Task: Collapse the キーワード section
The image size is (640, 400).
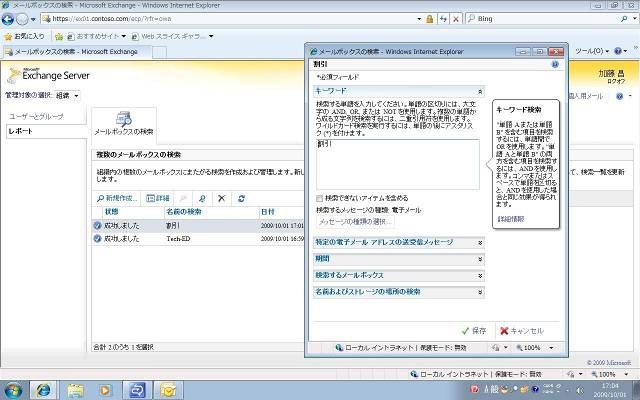Action: pyautogui.click(x=480, y=91)
